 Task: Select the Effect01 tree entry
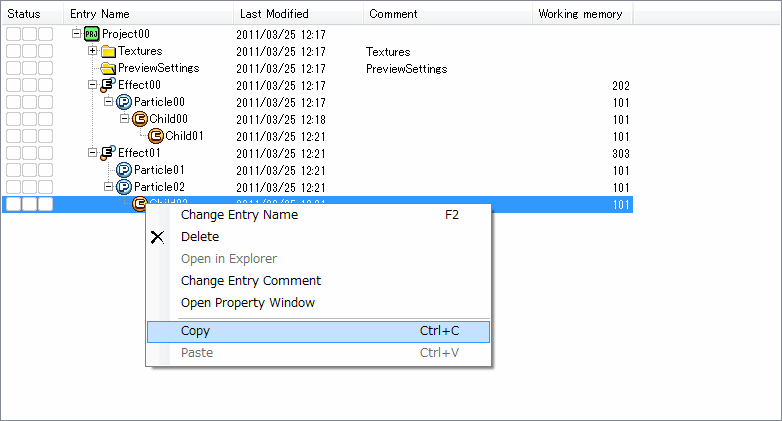pyautogui.click(x=139, y=153)
